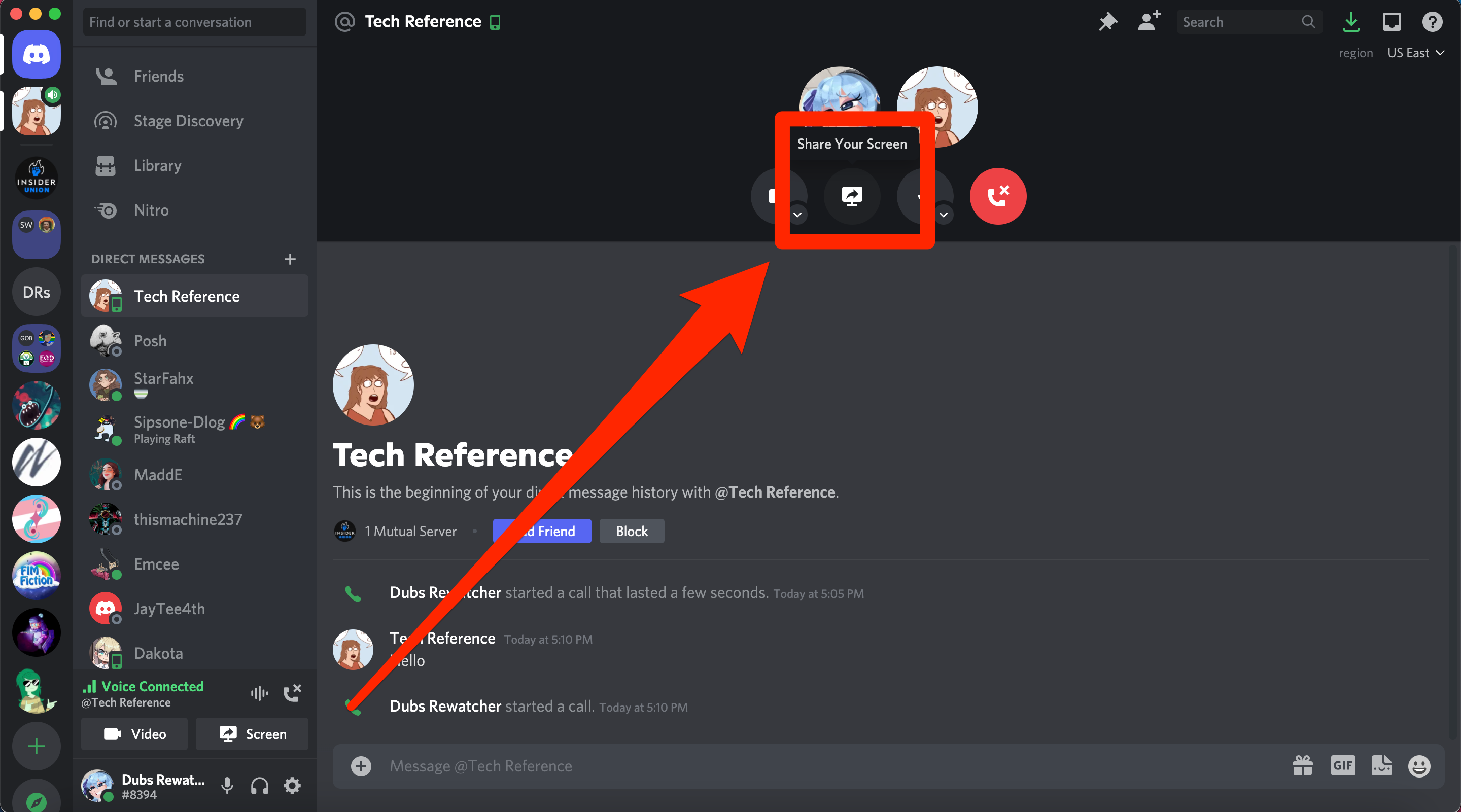Click the Block button on profile
1461x812 pixels.
[631, 531]
